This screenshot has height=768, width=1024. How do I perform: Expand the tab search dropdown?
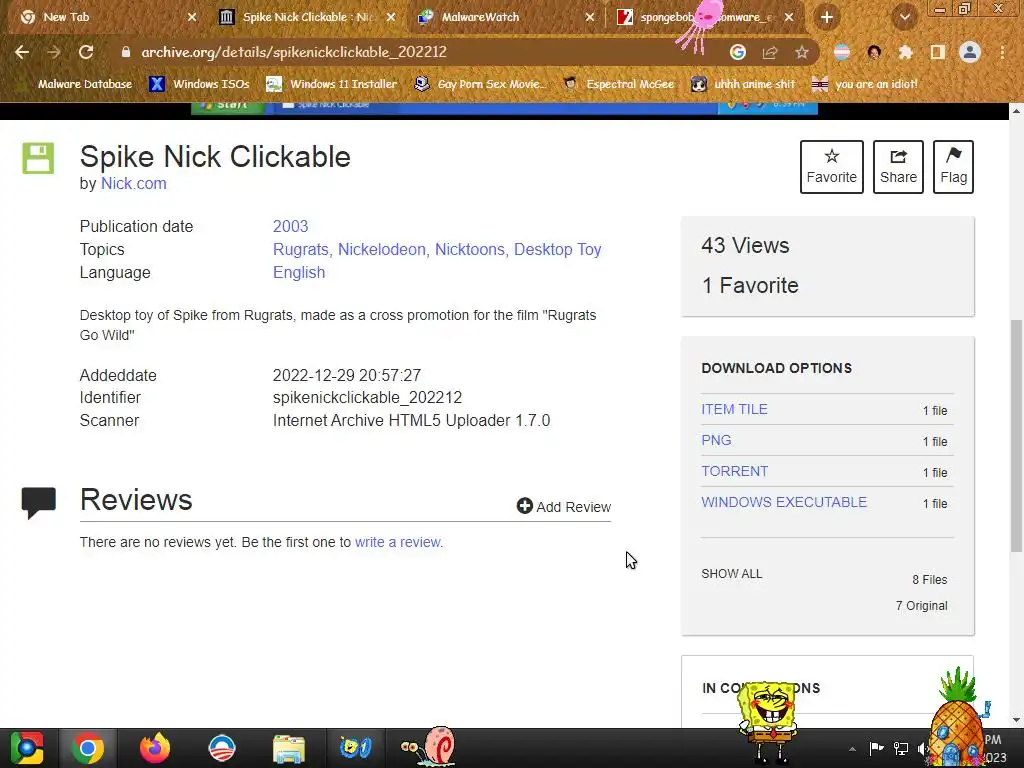click(904, 18)
